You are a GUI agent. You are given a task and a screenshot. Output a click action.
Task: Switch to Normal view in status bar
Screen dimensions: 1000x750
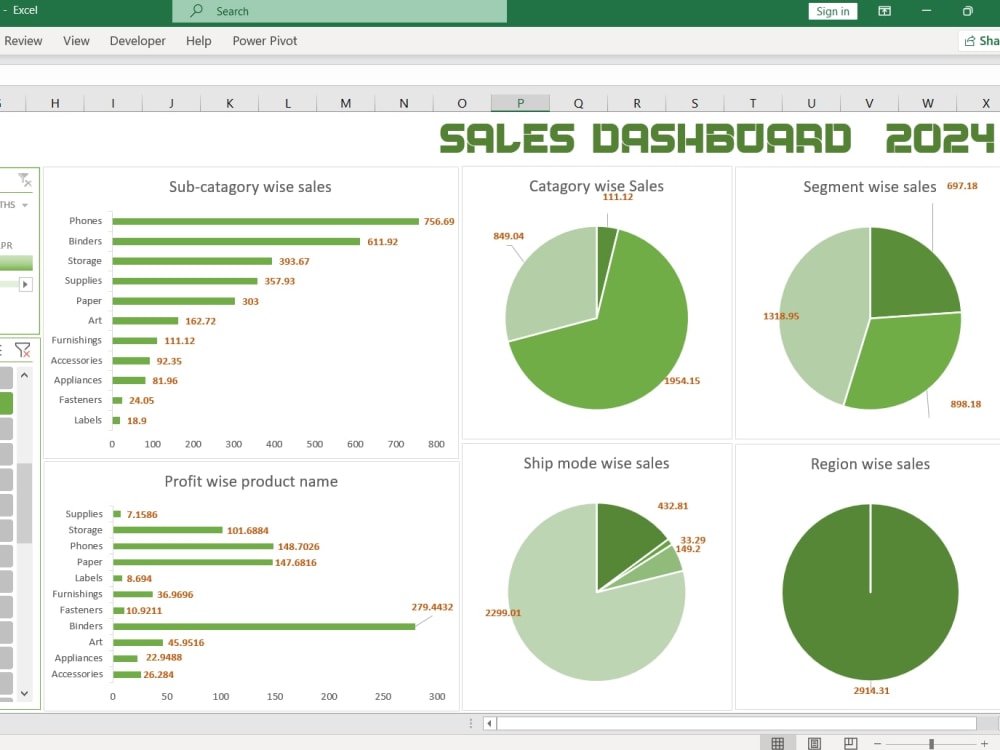pos(777,743)
